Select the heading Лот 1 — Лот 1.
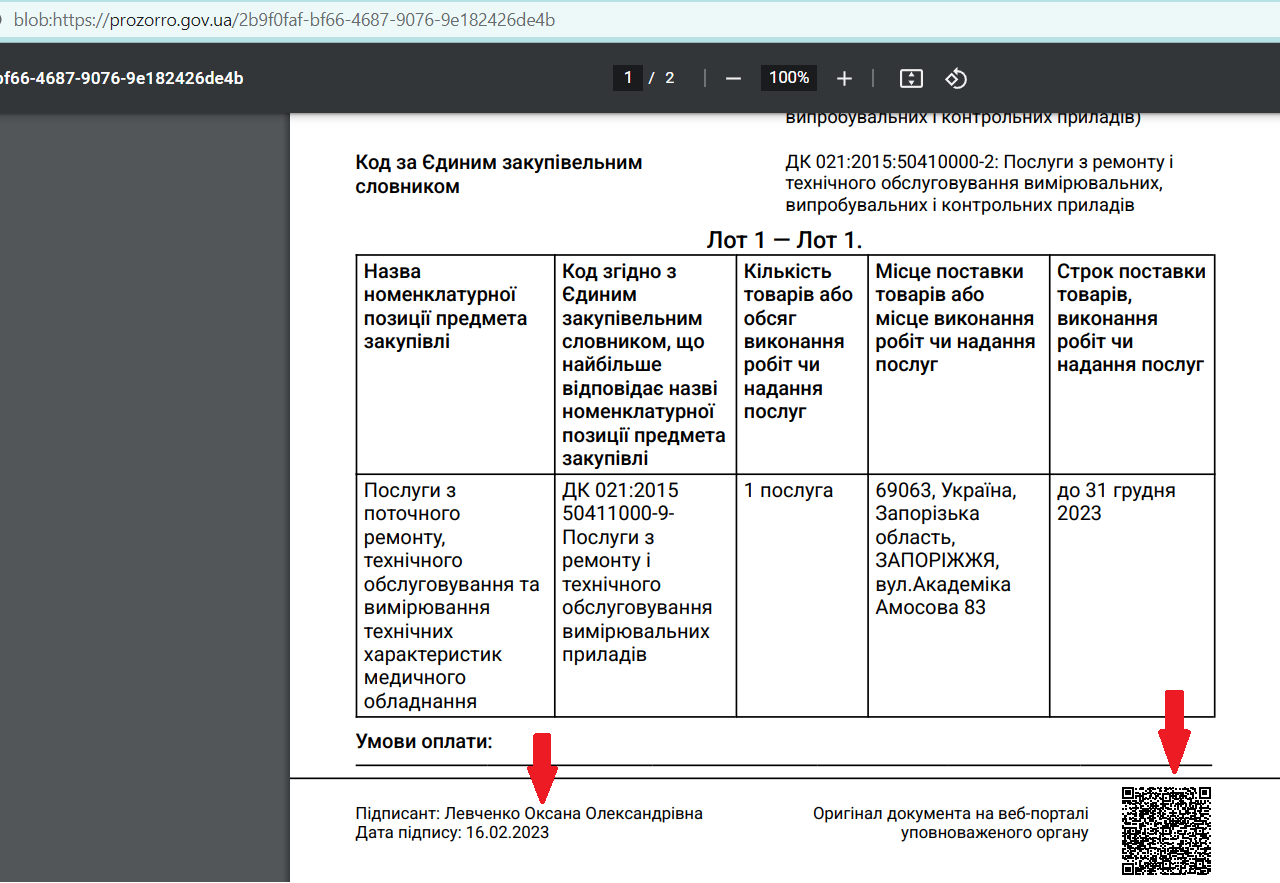The image size is (1280, 883). click(784, 240)
